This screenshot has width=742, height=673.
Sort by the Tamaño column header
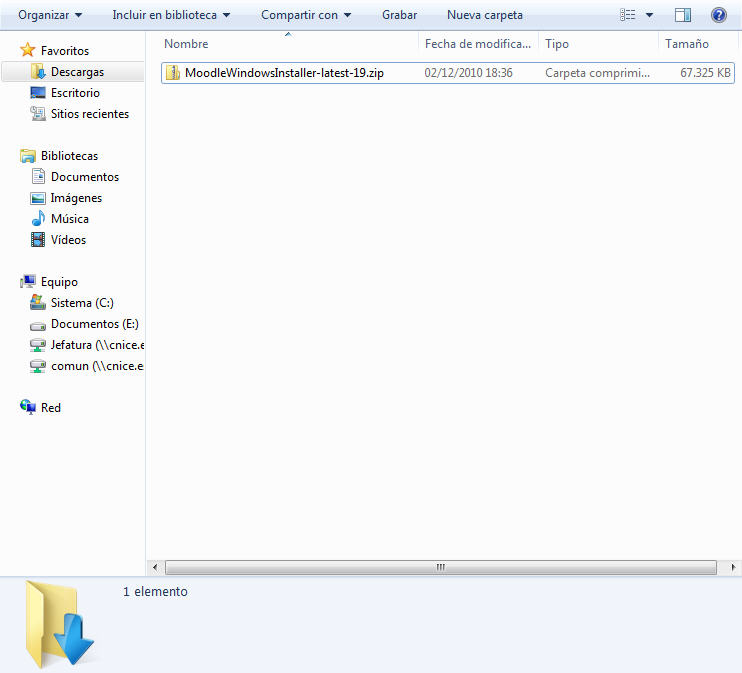pyautogui.click(x=686, y=44)
